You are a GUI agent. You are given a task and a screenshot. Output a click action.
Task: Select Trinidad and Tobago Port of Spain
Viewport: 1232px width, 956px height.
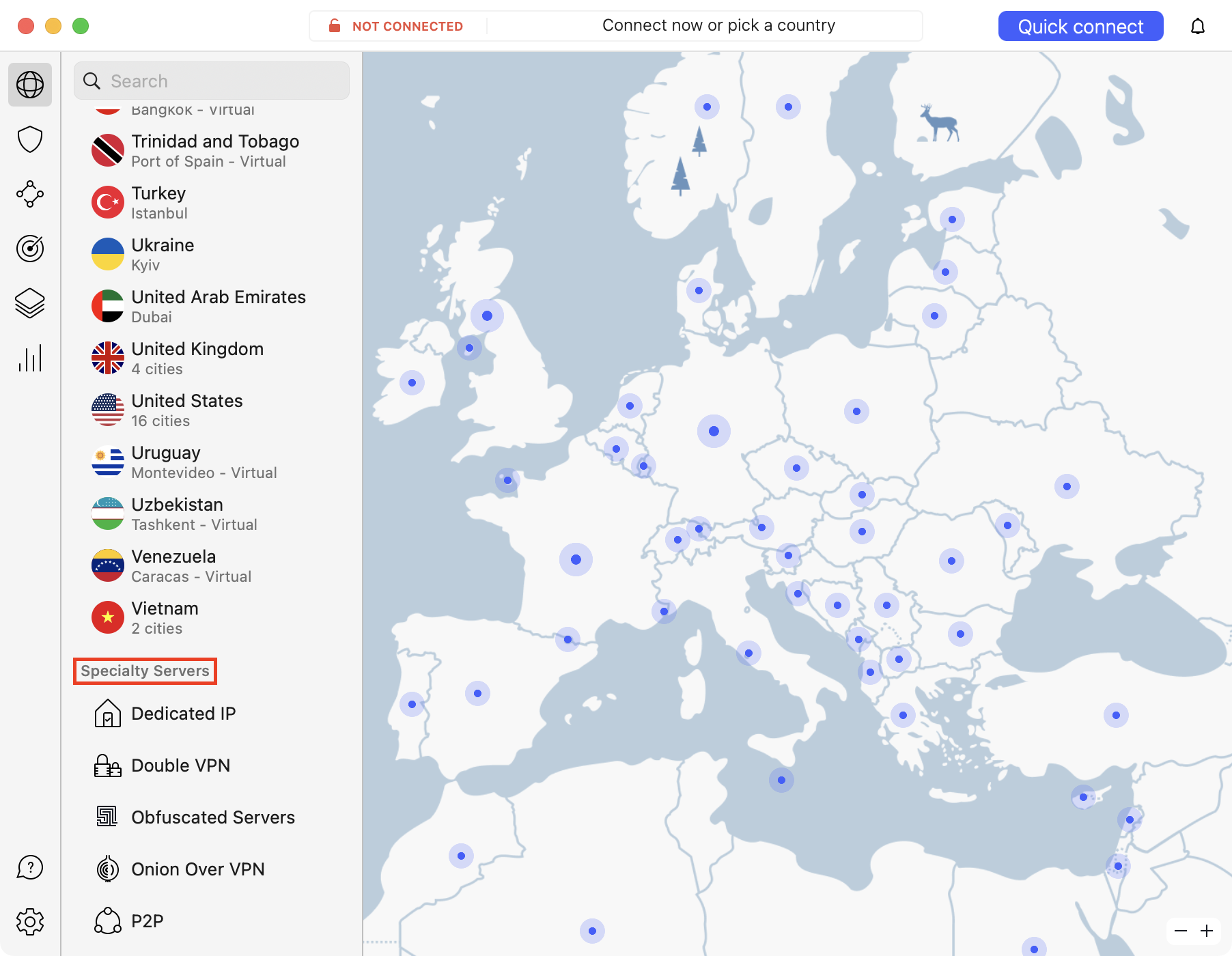(x=212, y=150)
